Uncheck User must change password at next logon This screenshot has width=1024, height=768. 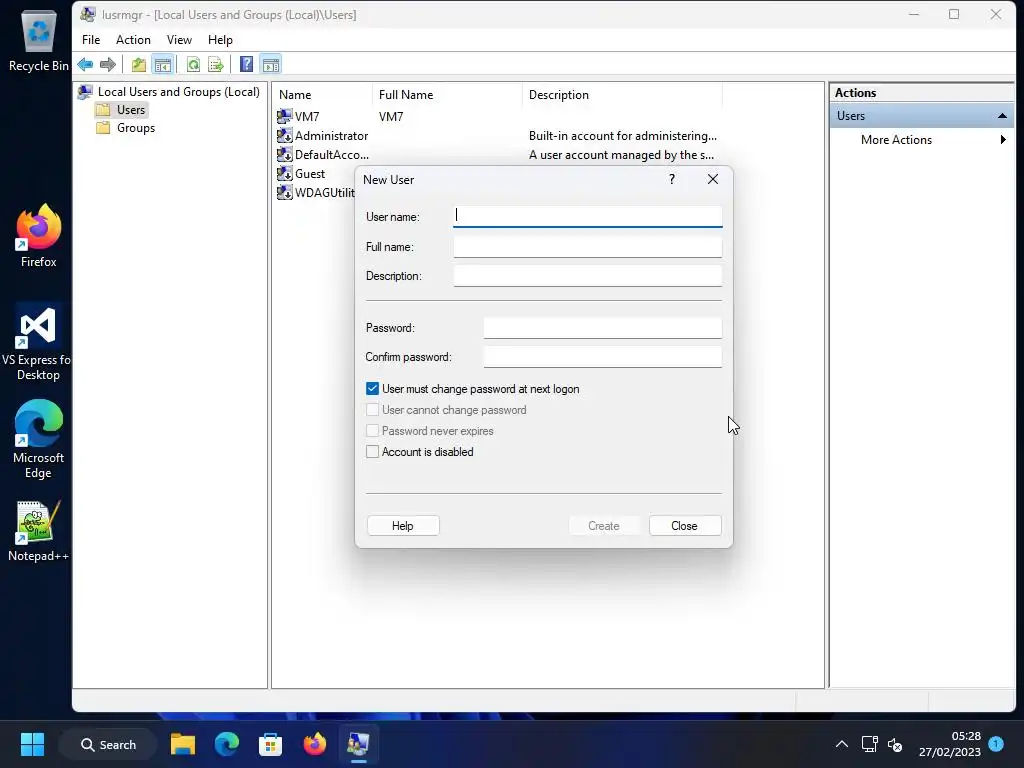point(372,389)
